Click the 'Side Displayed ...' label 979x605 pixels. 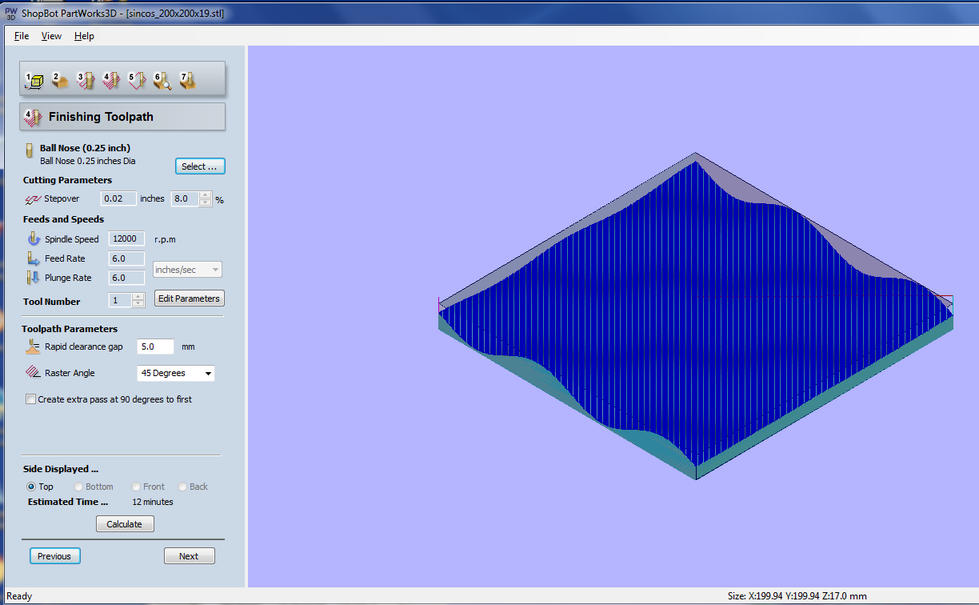tap(61, 469)
